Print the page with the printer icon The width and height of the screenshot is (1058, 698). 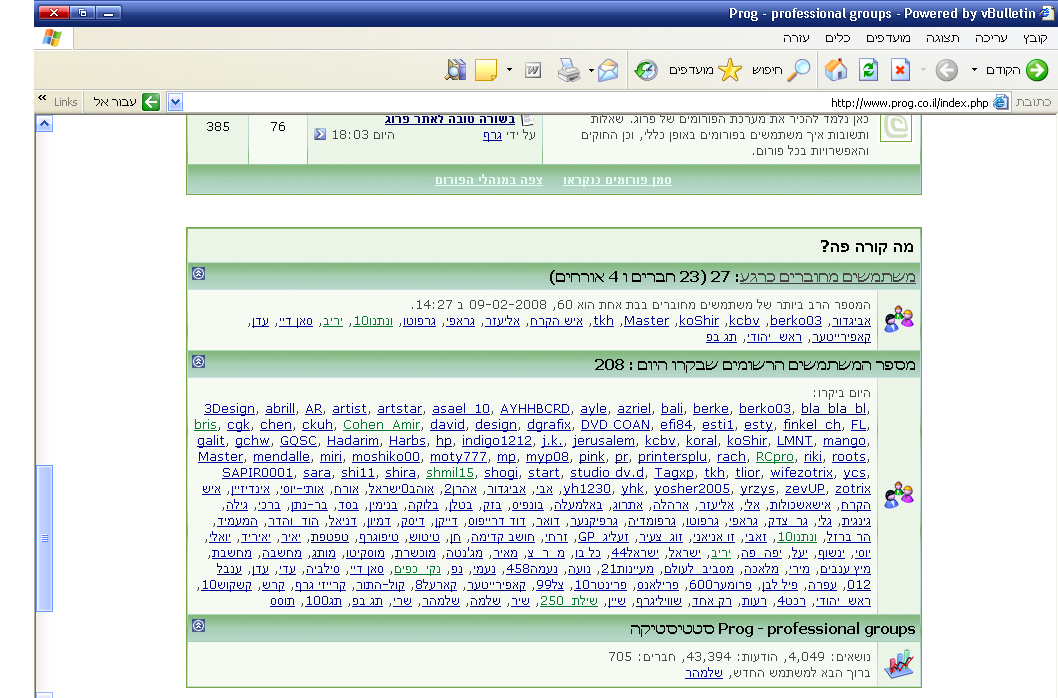569,70
